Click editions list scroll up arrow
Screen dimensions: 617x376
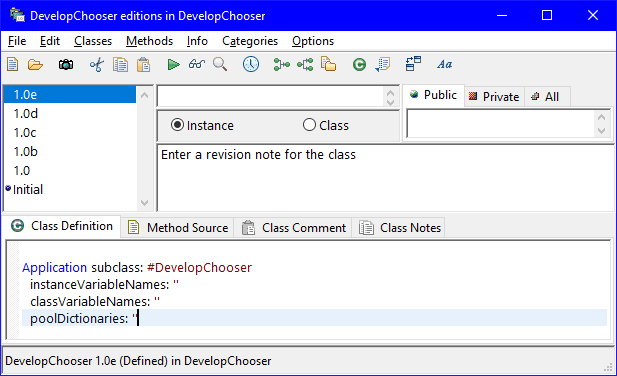pos(144,95)
